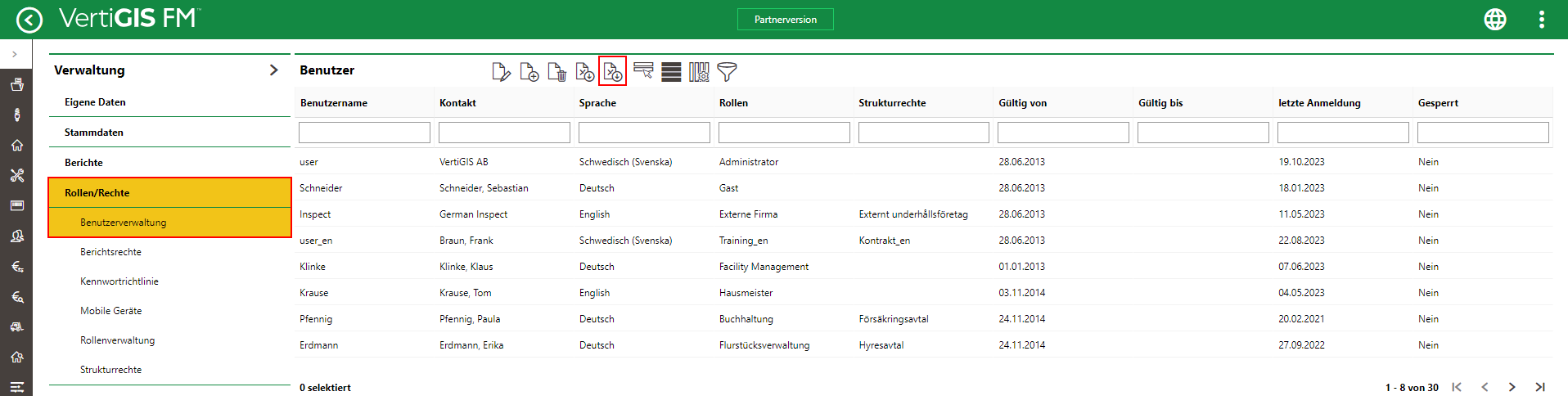
Task: Open the three-dot options menu
Action: point(1542,20)
